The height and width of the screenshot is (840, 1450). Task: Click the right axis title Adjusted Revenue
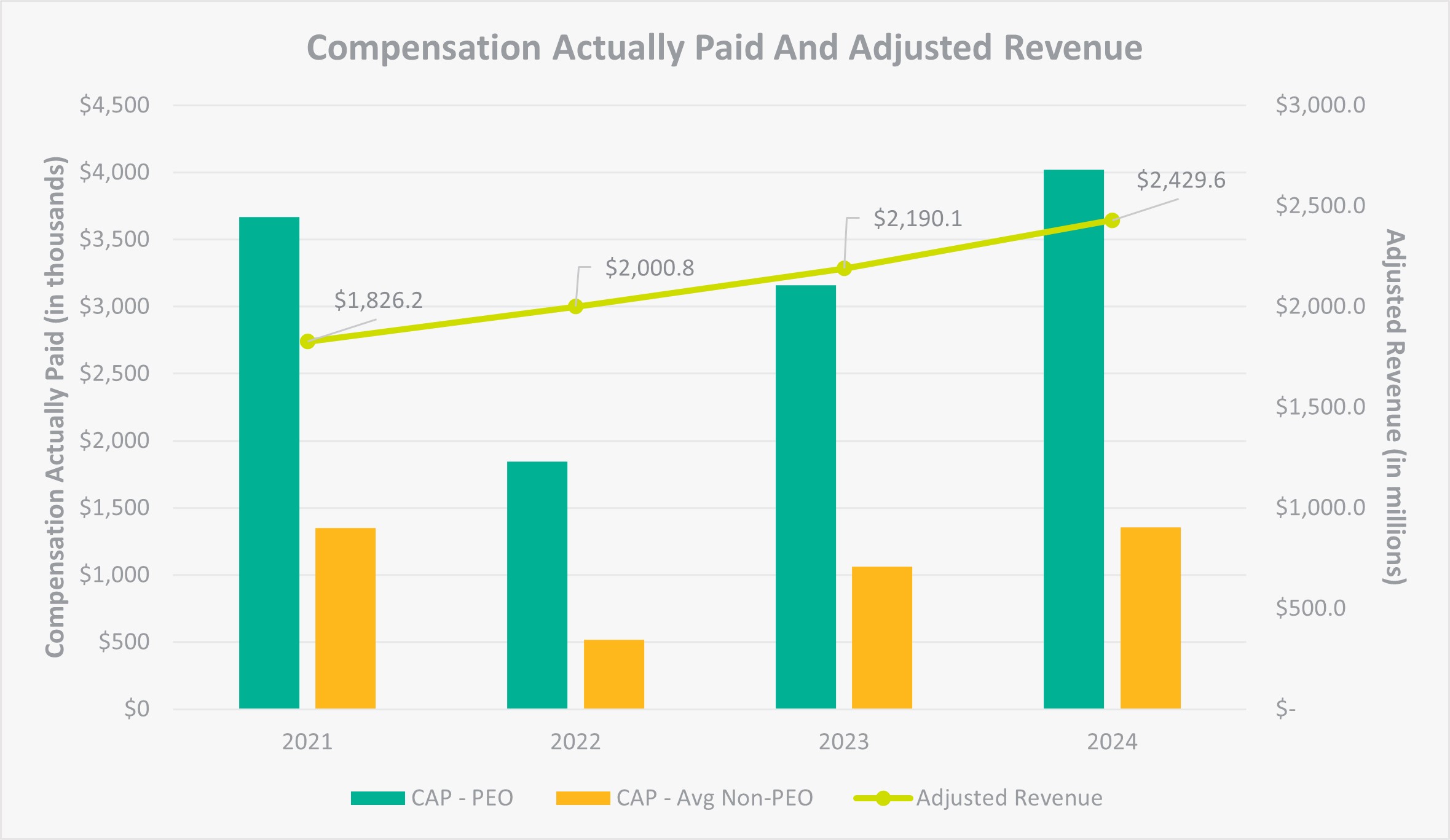1394,407
